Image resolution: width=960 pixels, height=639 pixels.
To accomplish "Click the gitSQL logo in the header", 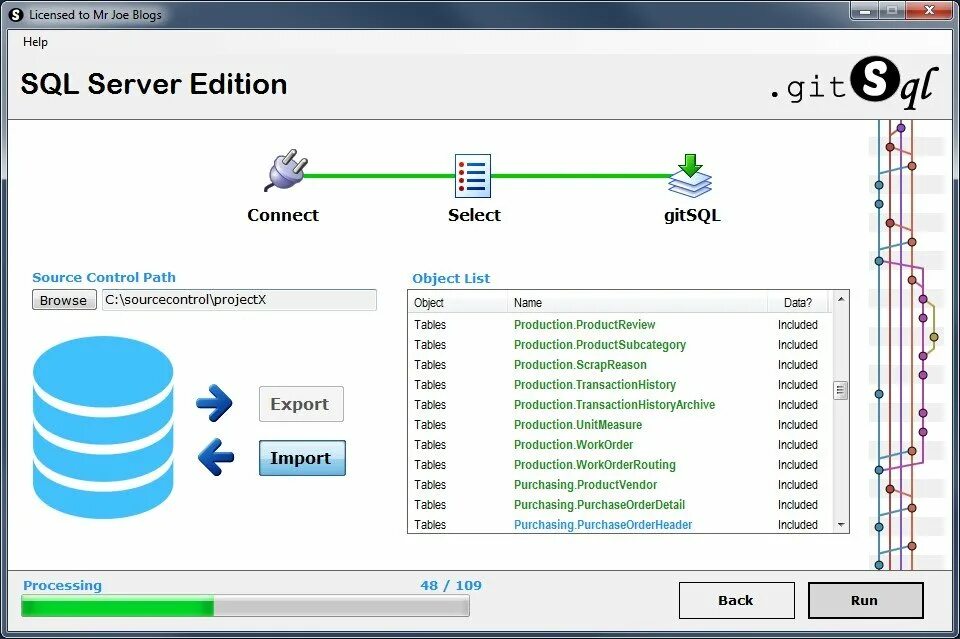I will tap(854, 83).
